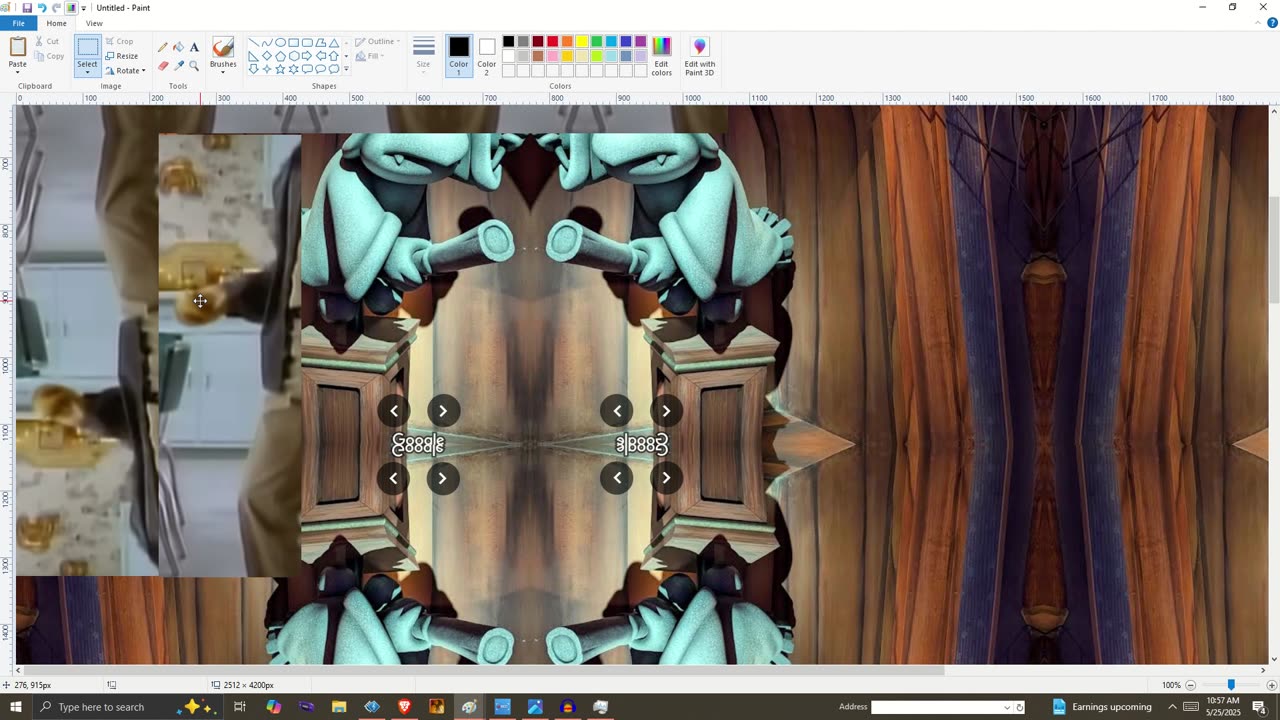Expand the Paste options arrow
The height and width of the screenshot is (720, 1280).
point(18,70)
